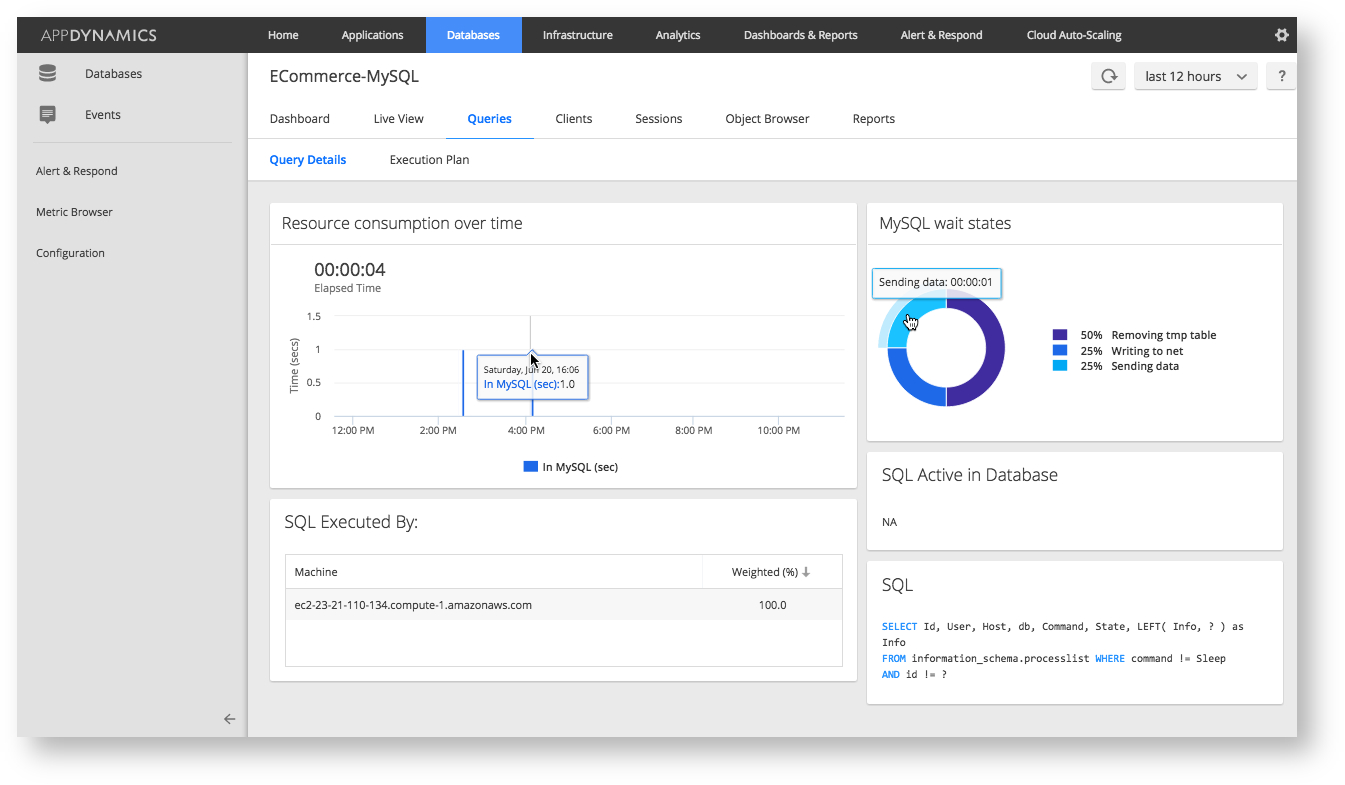The width and height of the screenshot is (1345, 785).
Task: Open the Alert & Respond top menu
Action: 941,35
